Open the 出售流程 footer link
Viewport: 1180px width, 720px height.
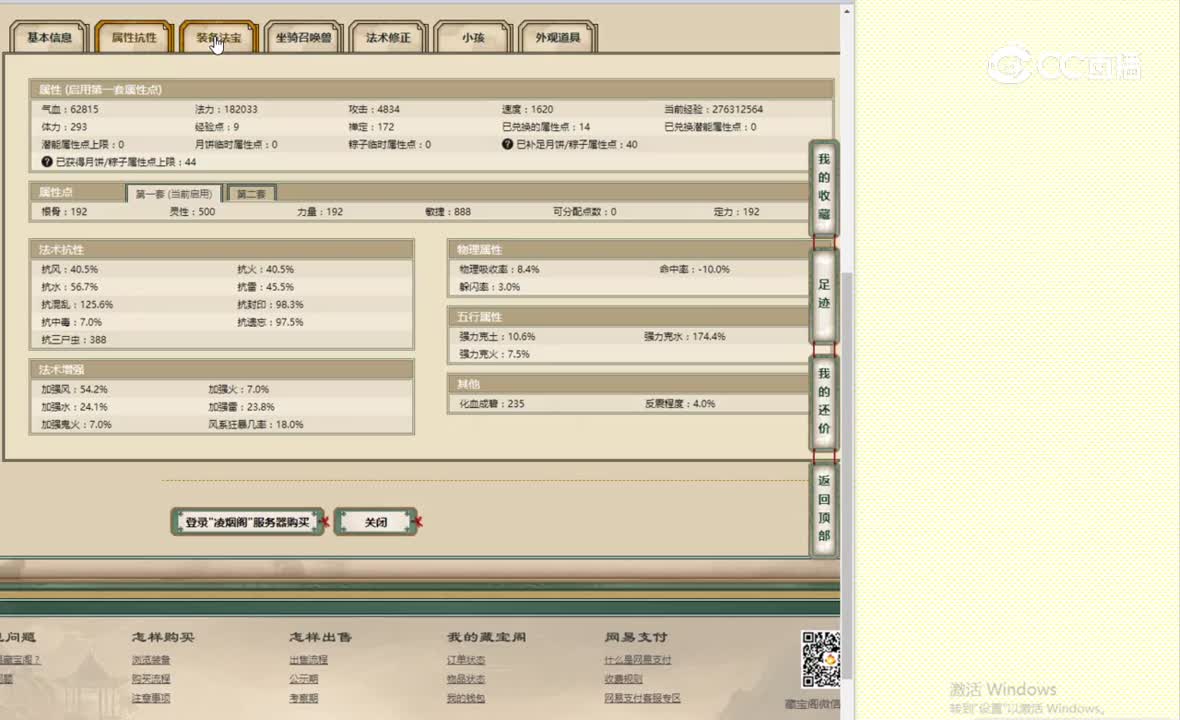click(309, 660)
